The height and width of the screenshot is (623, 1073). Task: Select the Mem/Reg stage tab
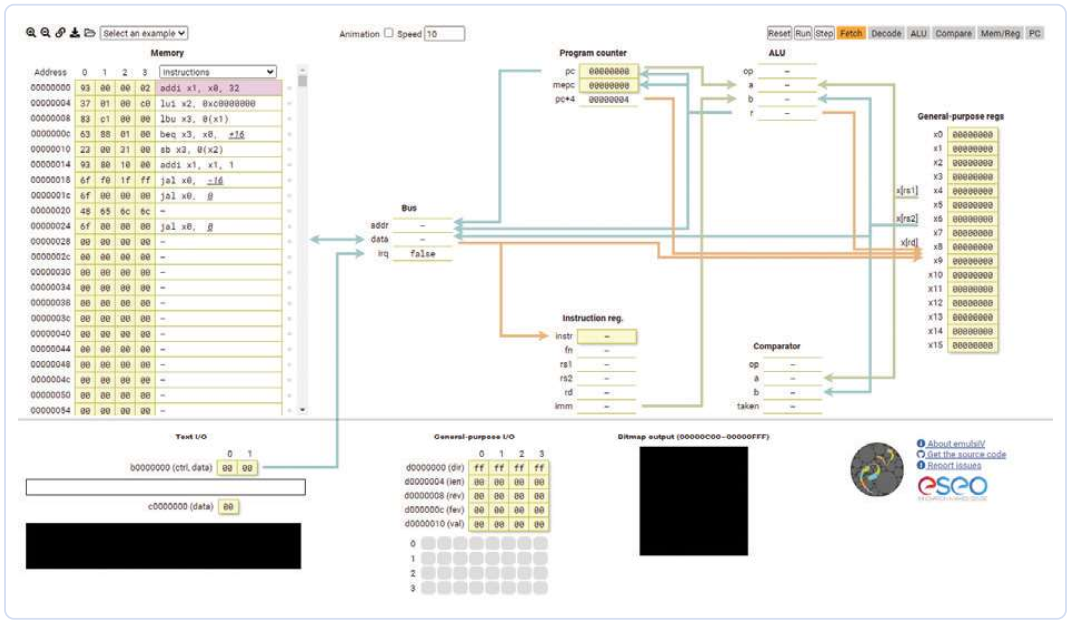pos(1000,33)
